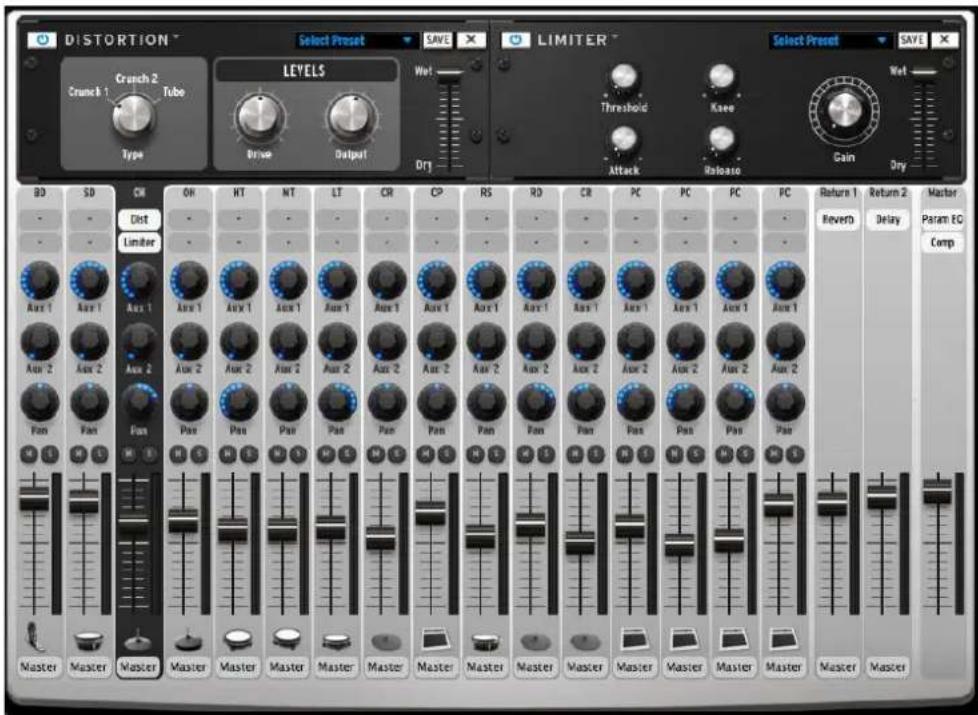Click the MT mid tom icon
Image resolution: width=978 pixels, height=715 pixels.
point(287,640)
